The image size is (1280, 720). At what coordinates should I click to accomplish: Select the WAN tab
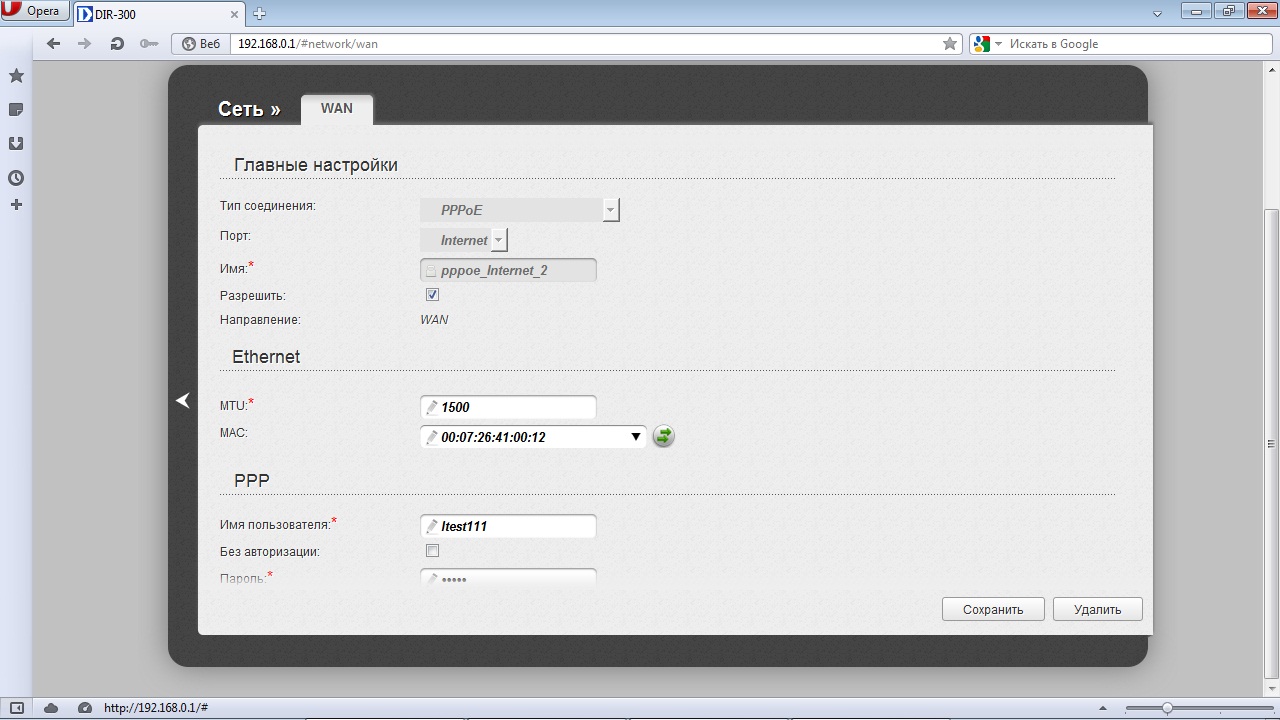[337, 109]
